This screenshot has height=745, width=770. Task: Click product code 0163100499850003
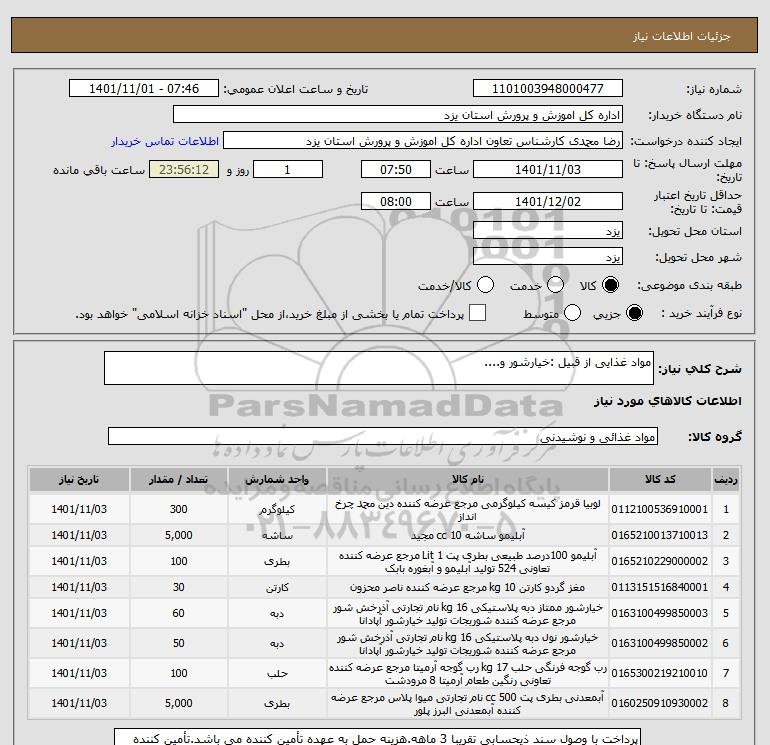click(x=660, y=613)
